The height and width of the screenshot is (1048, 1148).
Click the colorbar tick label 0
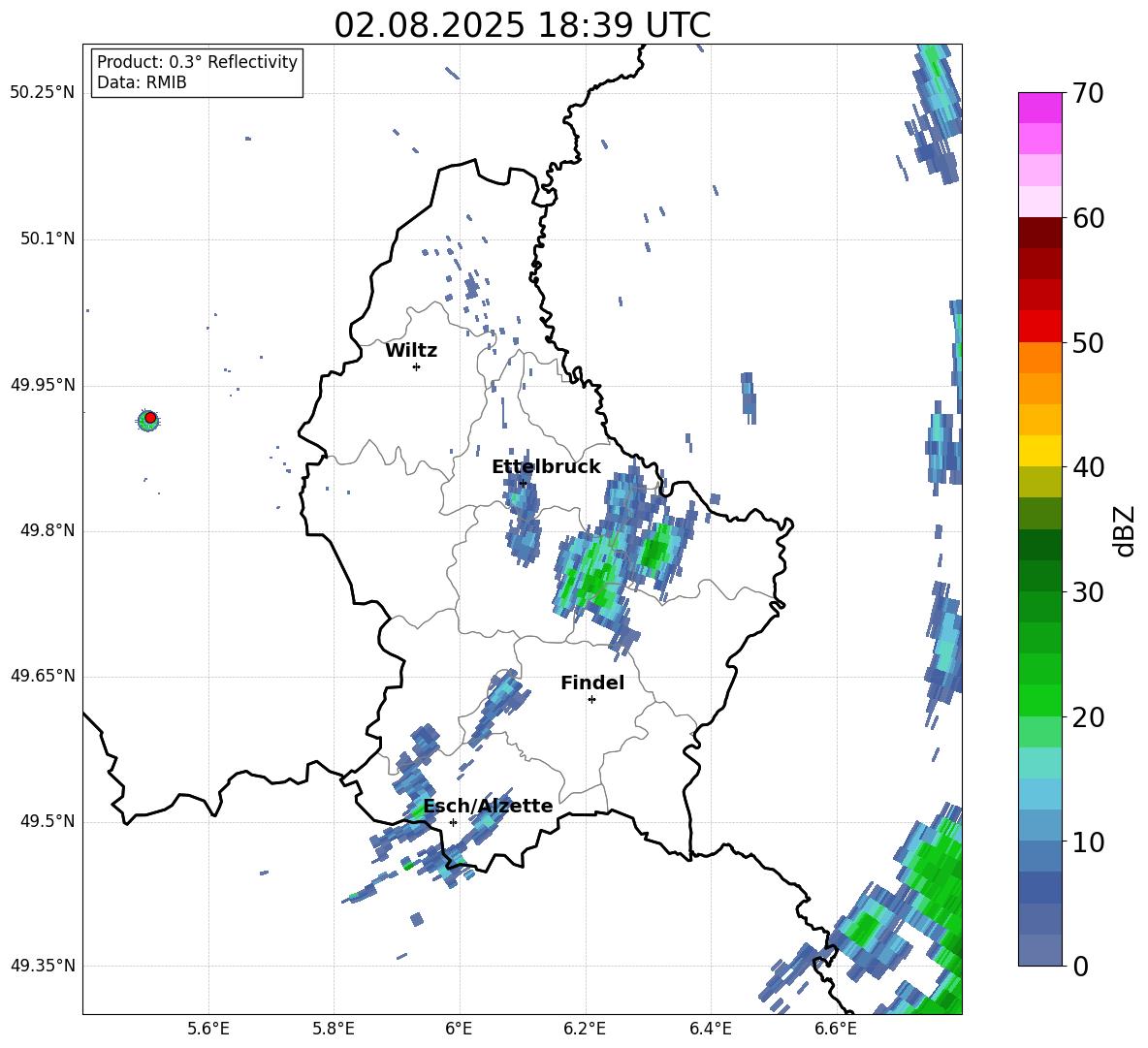[x=1080, y=966]
